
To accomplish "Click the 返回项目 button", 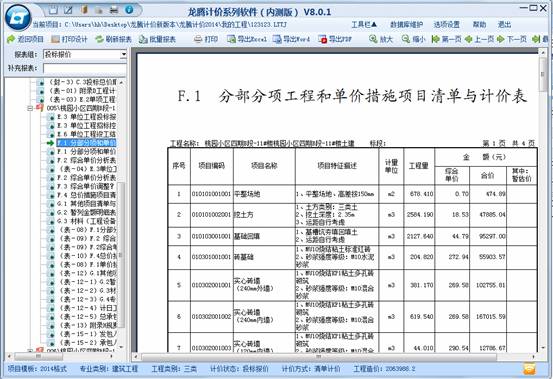I will point(25,39).
